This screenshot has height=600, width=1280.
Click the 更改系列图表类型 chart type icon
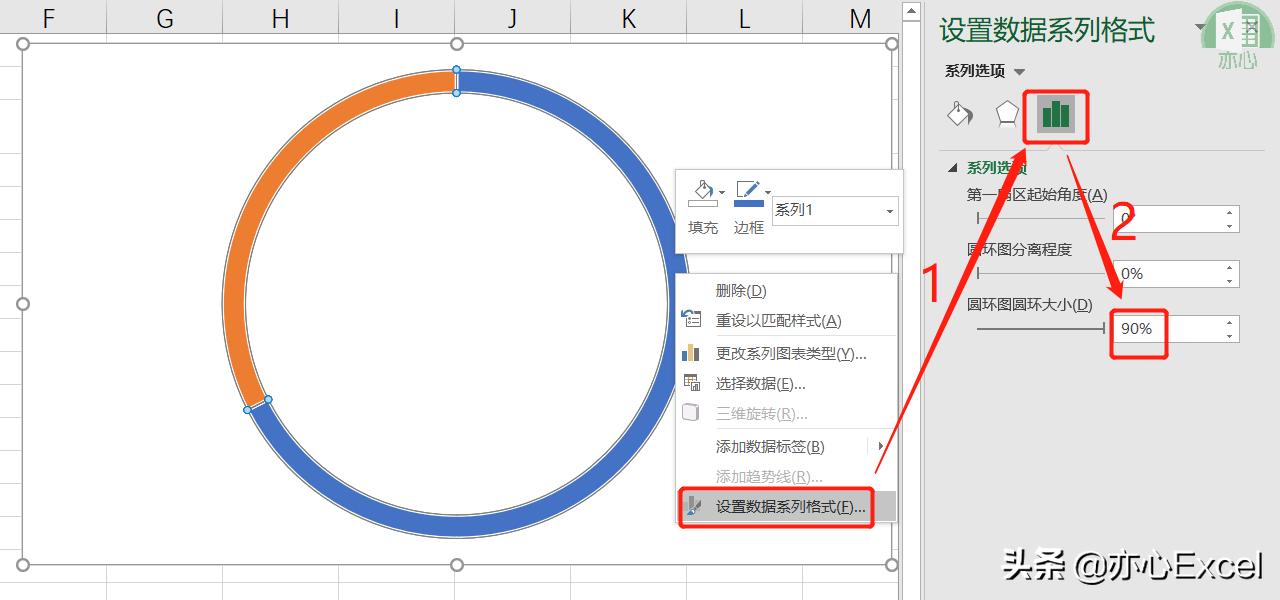tap(691, 353)
